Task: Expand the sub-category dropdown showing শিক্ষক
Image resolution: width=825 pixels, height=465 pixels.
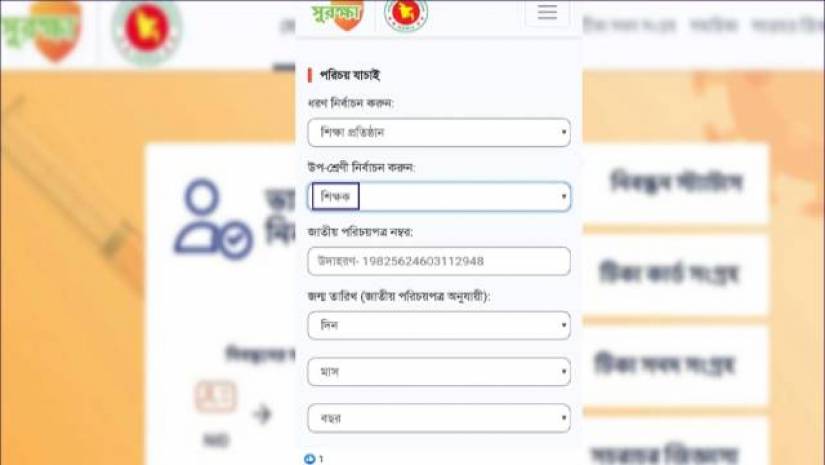Action: pyautogui.click(x=439, y=197)
